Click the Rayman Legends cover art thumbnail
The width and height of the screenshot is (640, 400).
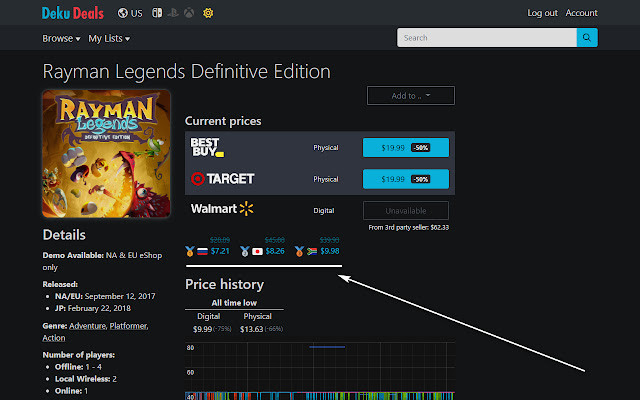tap(106, 153)
